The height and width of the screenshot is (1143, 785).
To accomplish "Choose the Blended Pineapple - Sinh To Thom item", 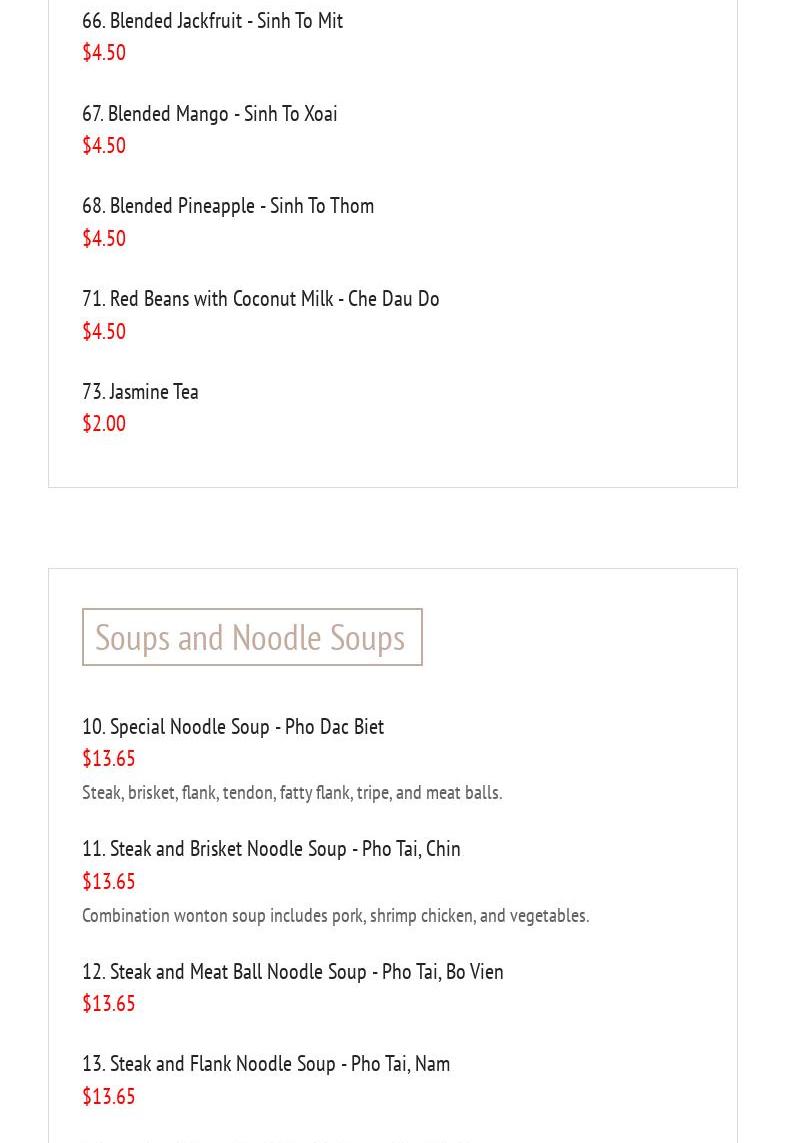I will click(x=228, y=206).
